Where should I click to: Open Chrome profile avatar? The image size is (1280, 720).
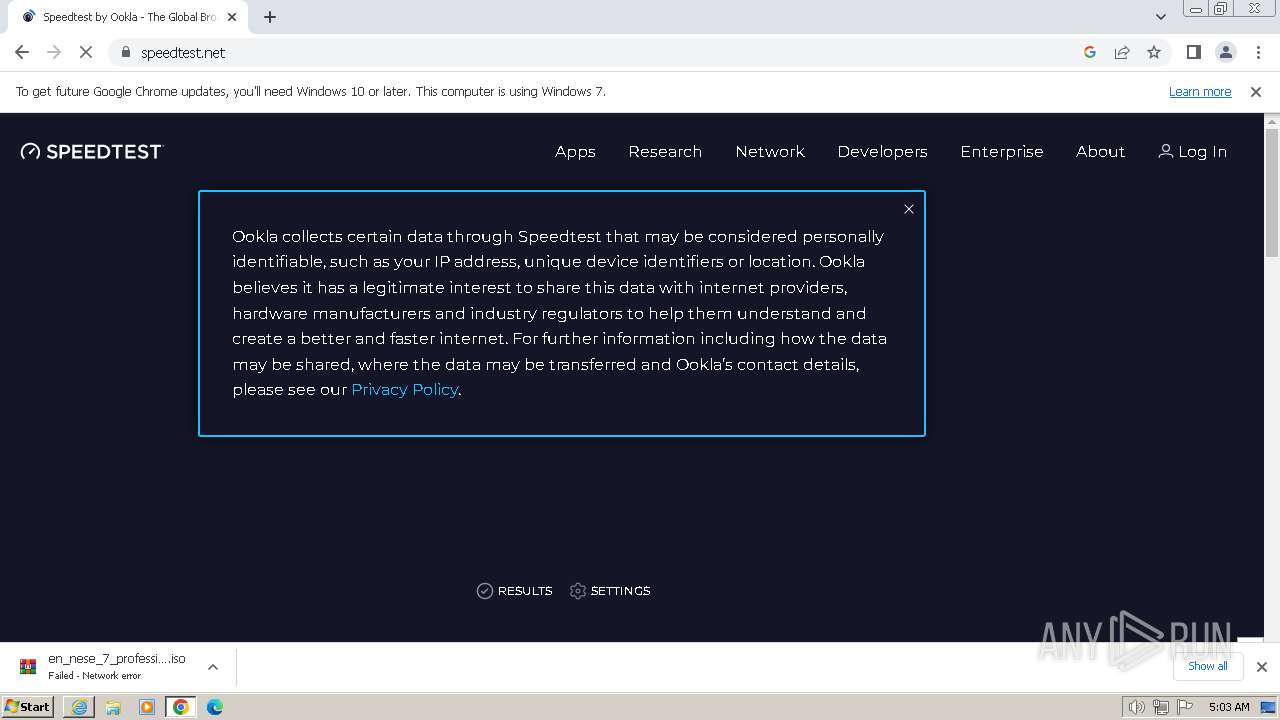pyautogui.click(x=1226, y=52)
